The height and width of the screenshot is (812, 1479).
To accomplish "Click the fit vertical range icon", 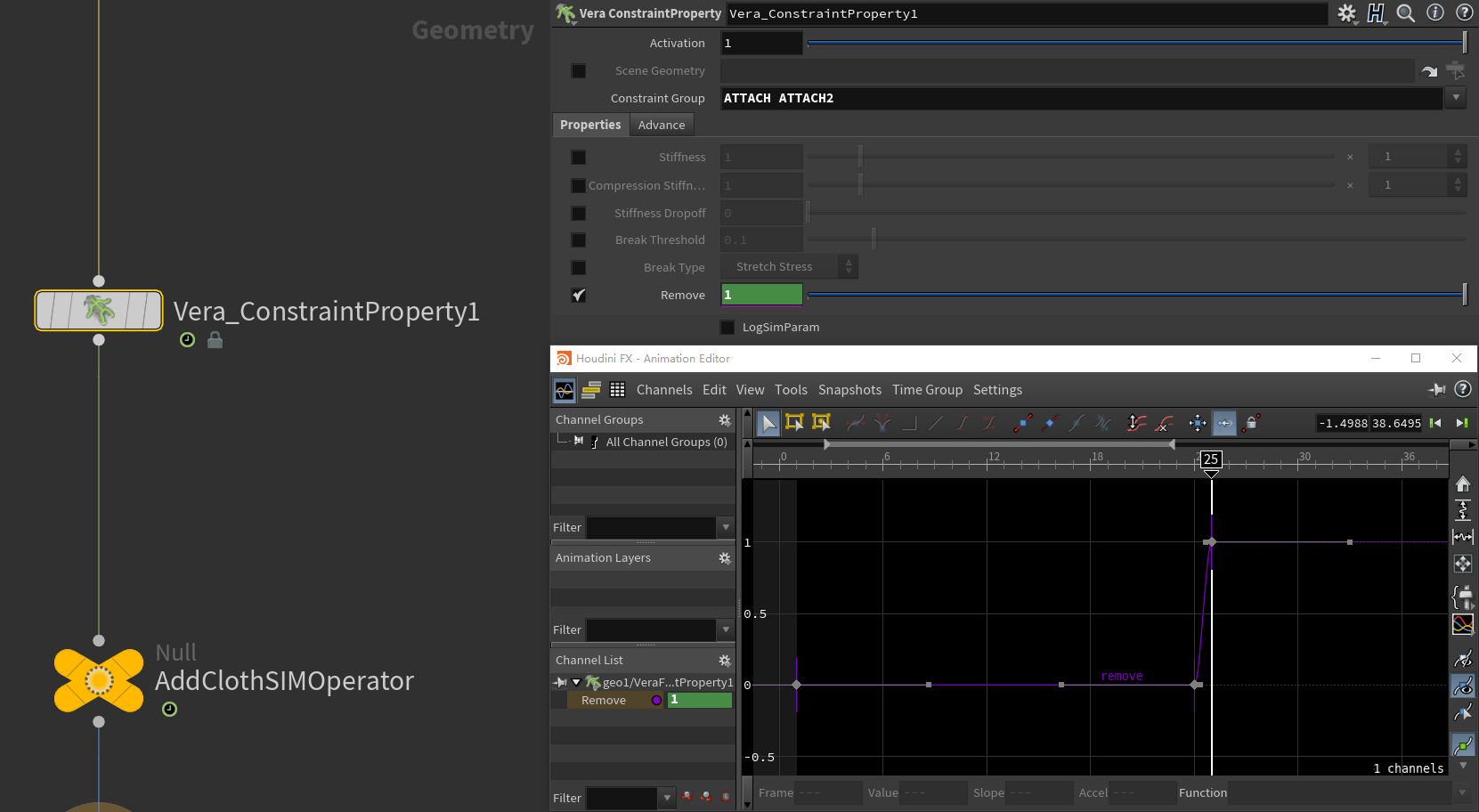I will 1463,510.
